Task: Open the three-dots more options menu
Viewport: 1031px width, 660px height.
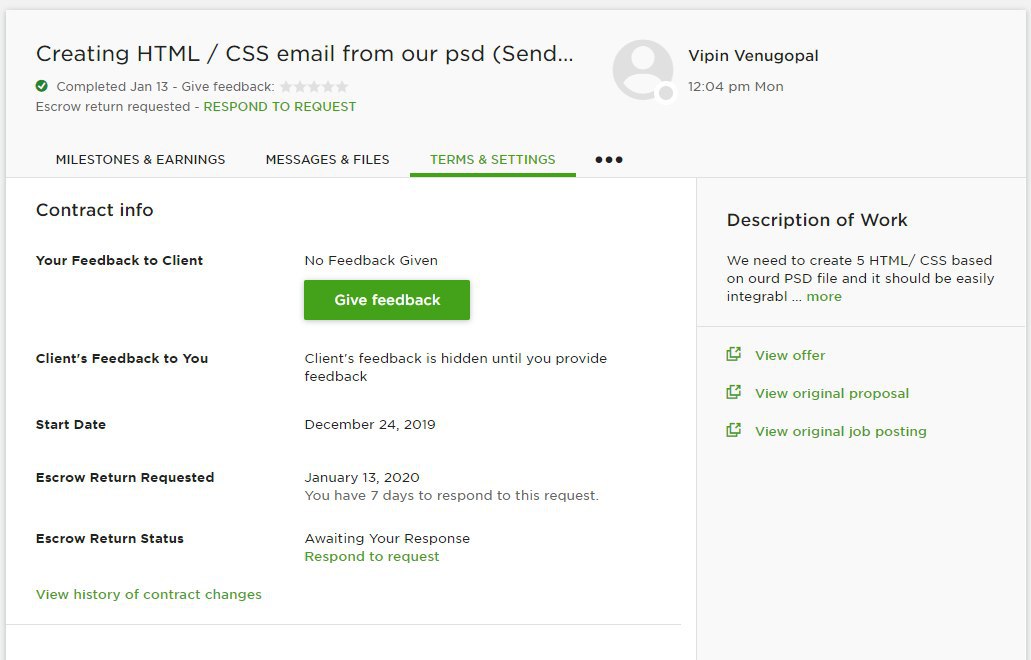Action: coord(609,160)
